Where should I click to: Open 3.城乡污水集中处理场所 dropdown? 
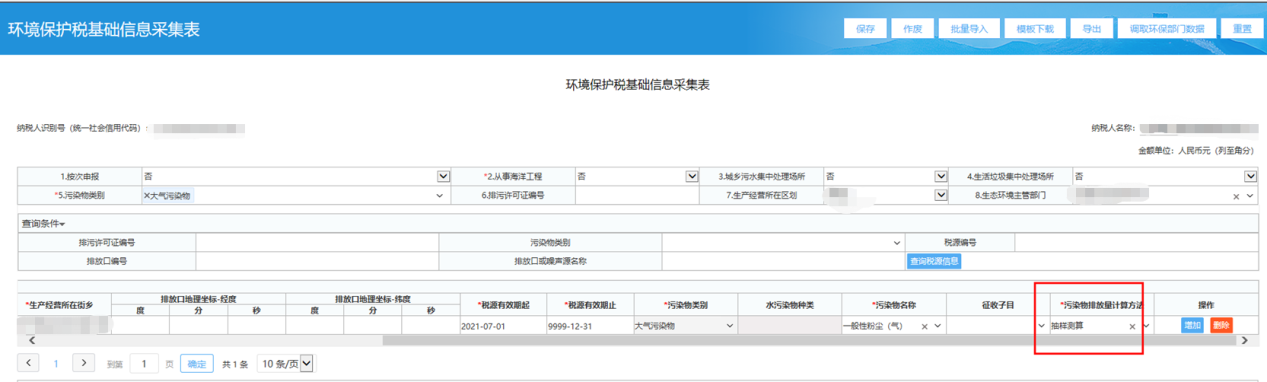pyautogui.click(x=940, y=176)
